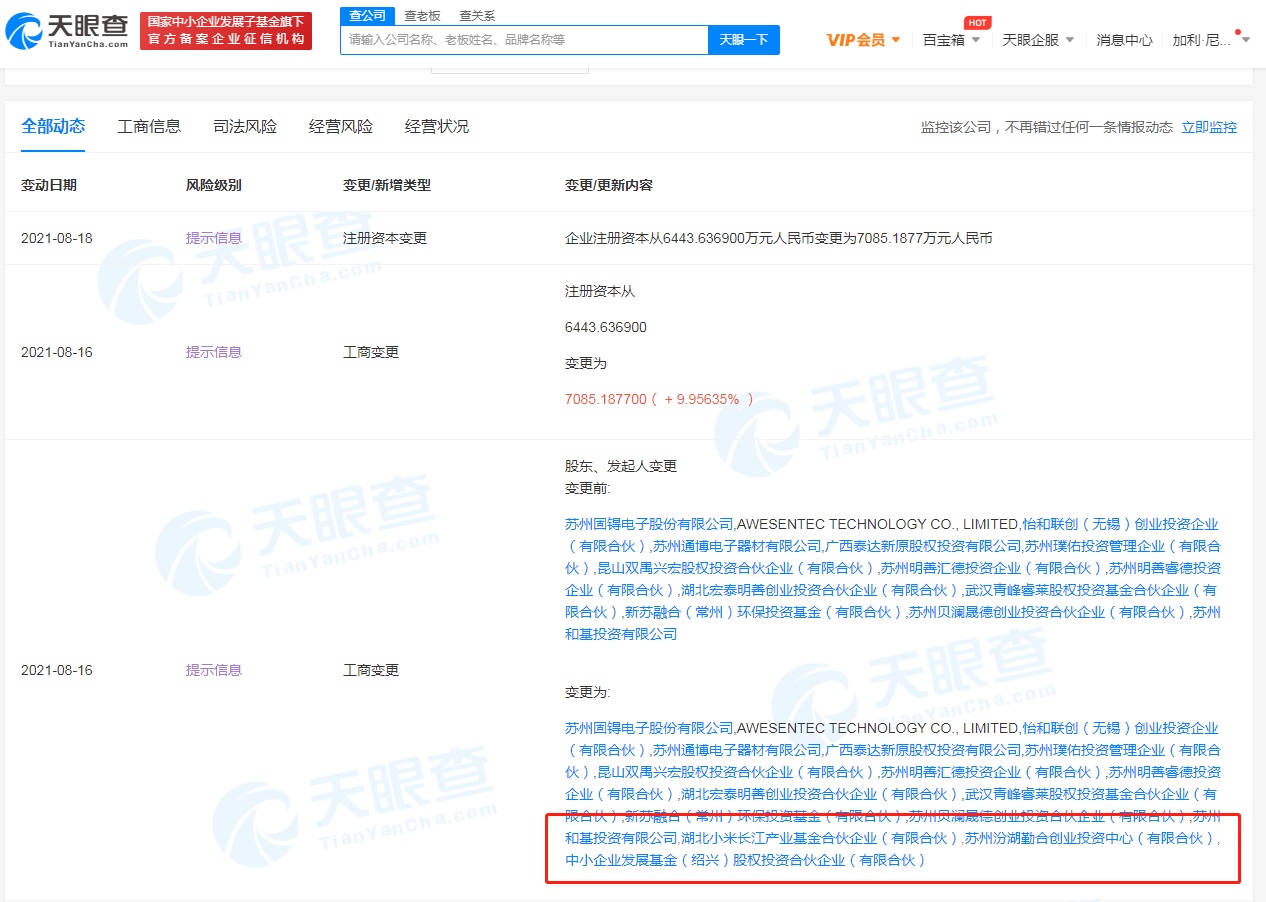Screen dimensions: 1266x902
Task: Open 苏州汾湖勤合创业投资中心 link
Action: tap(1088, 838)
